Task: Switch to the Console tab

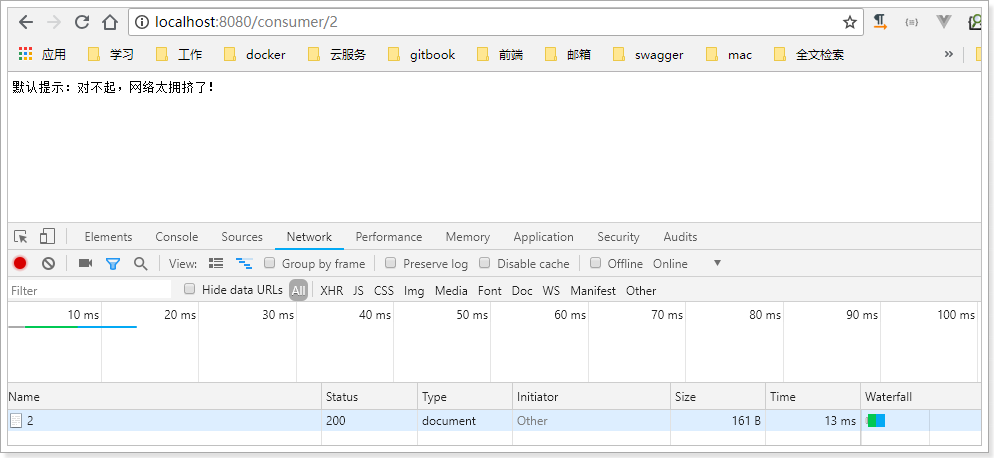Action: point(176,237)
